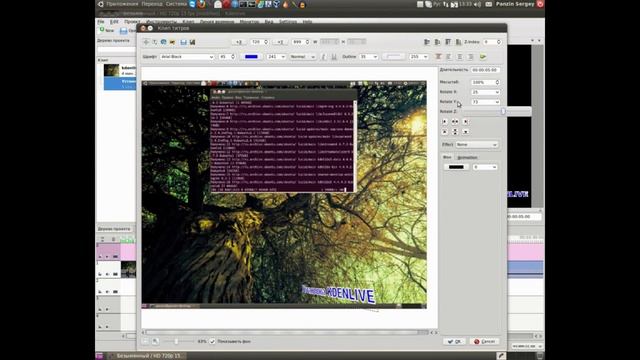Open the Arial Black font dropdown

coord(187,57)
